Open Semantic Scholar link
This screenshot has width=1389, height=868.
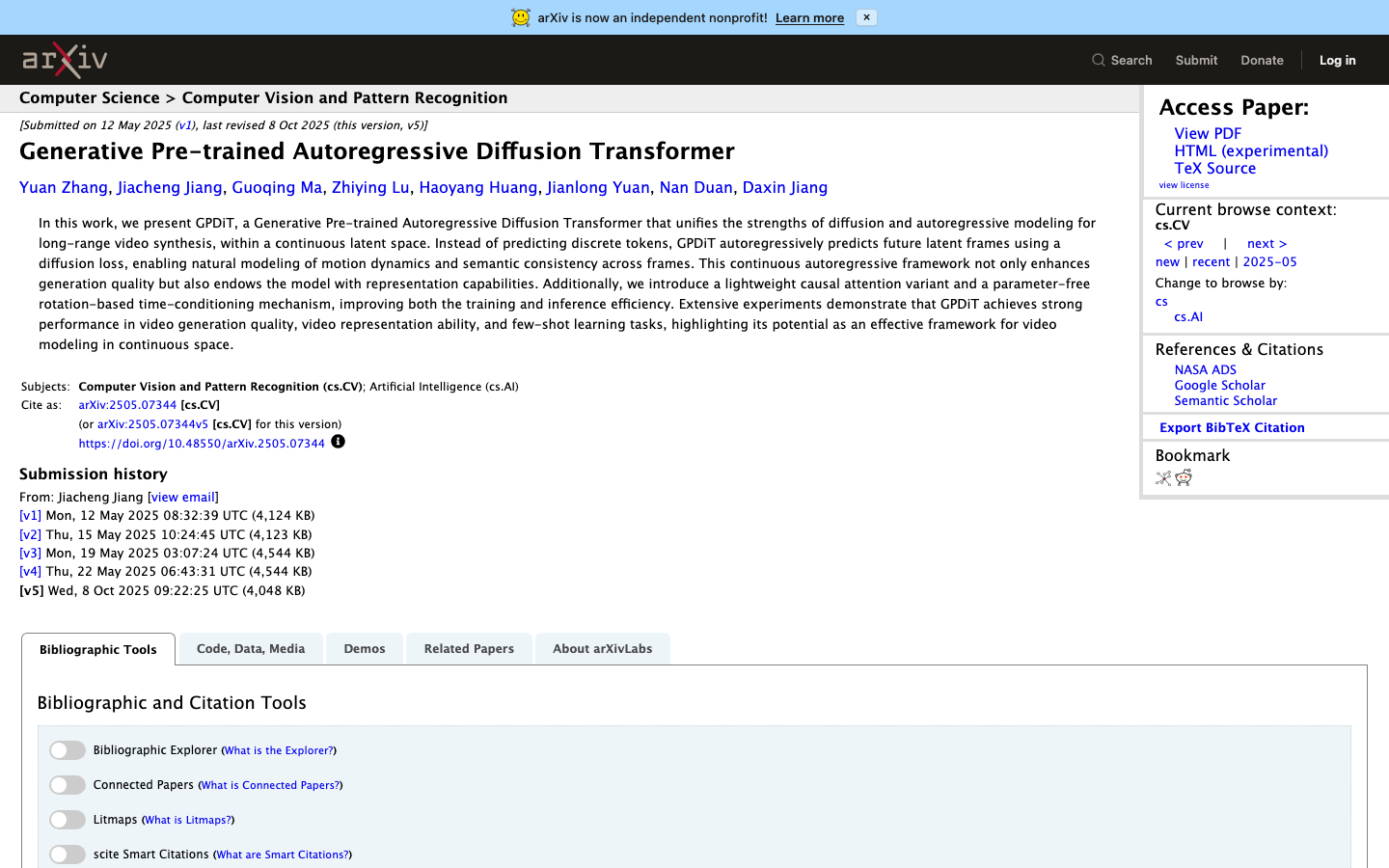pyautogui.click(x=1225, y=400)
